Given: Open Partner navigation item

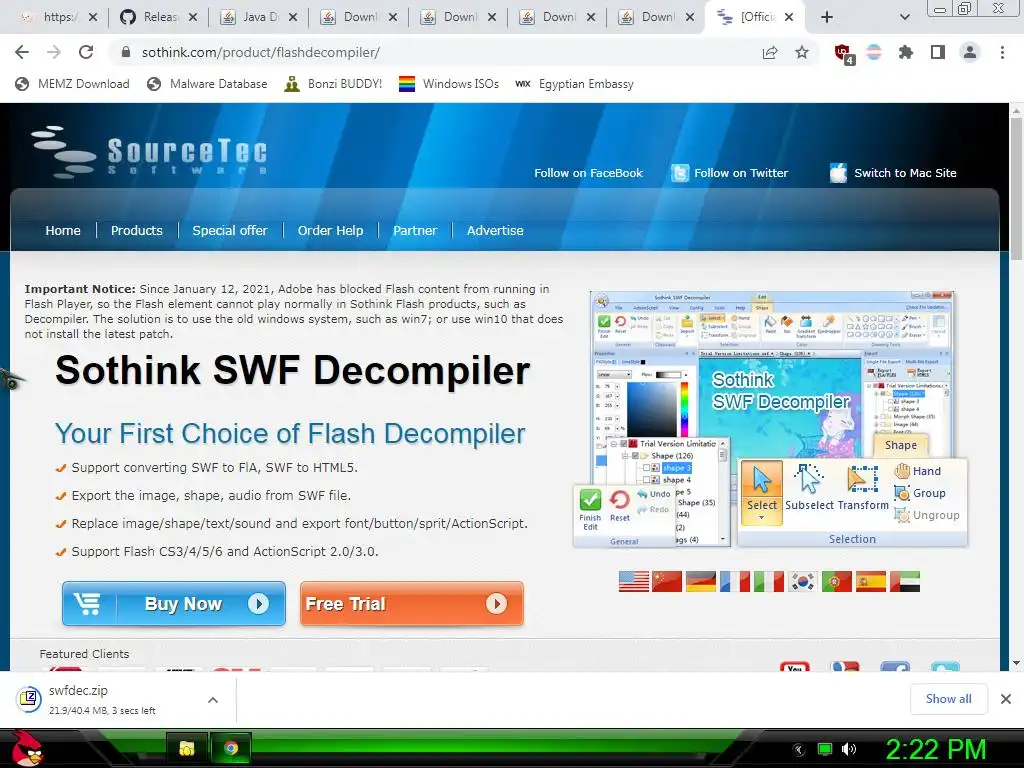Looking at the screenshot, I should coord(415,231).
